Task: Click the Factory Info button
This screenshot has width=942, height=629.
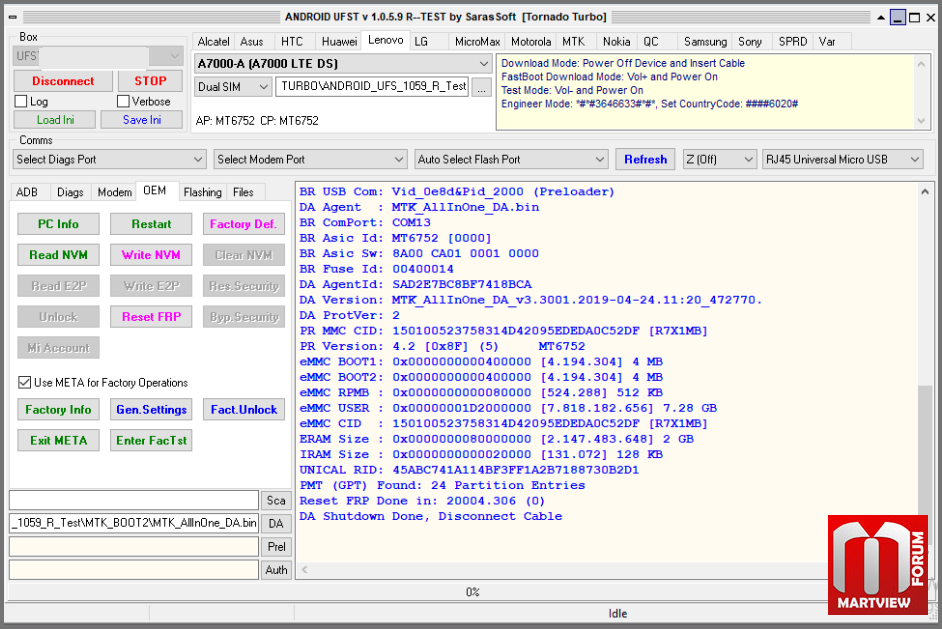Action: point(58,410)
